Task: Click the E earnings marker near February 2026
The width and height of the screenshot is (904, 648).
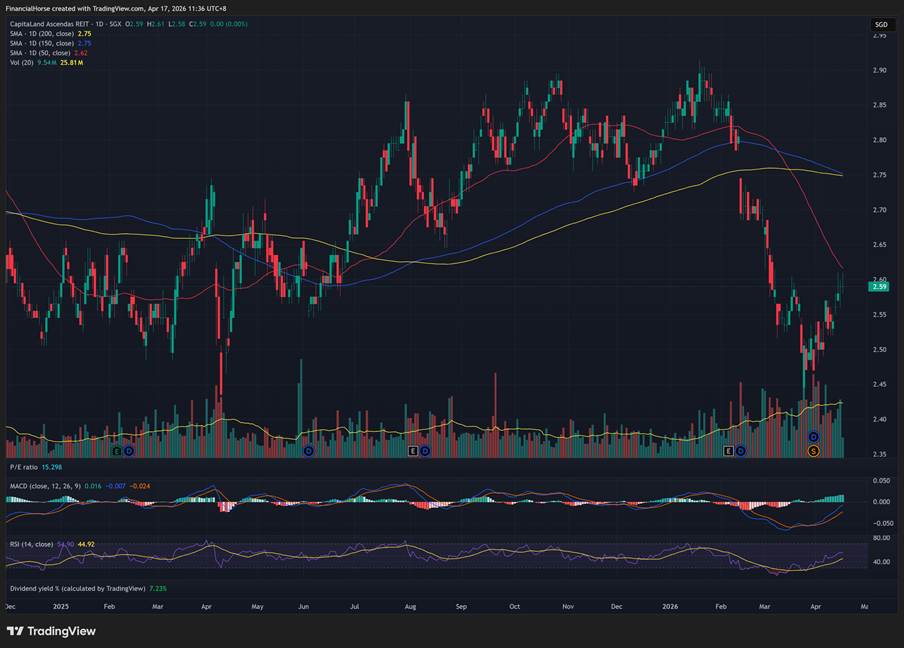Action: [x=728, y=452]
